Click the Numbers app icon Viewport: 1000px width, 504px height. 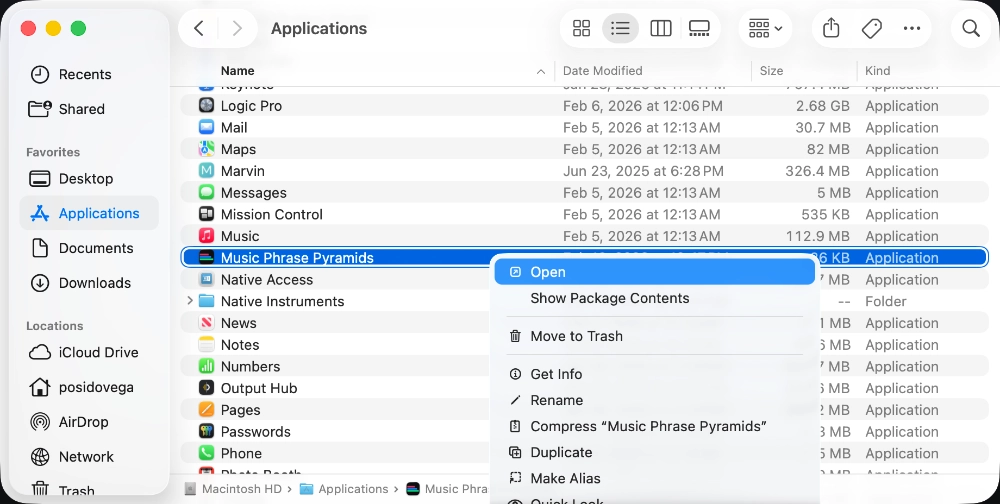(x=206, y=366)
